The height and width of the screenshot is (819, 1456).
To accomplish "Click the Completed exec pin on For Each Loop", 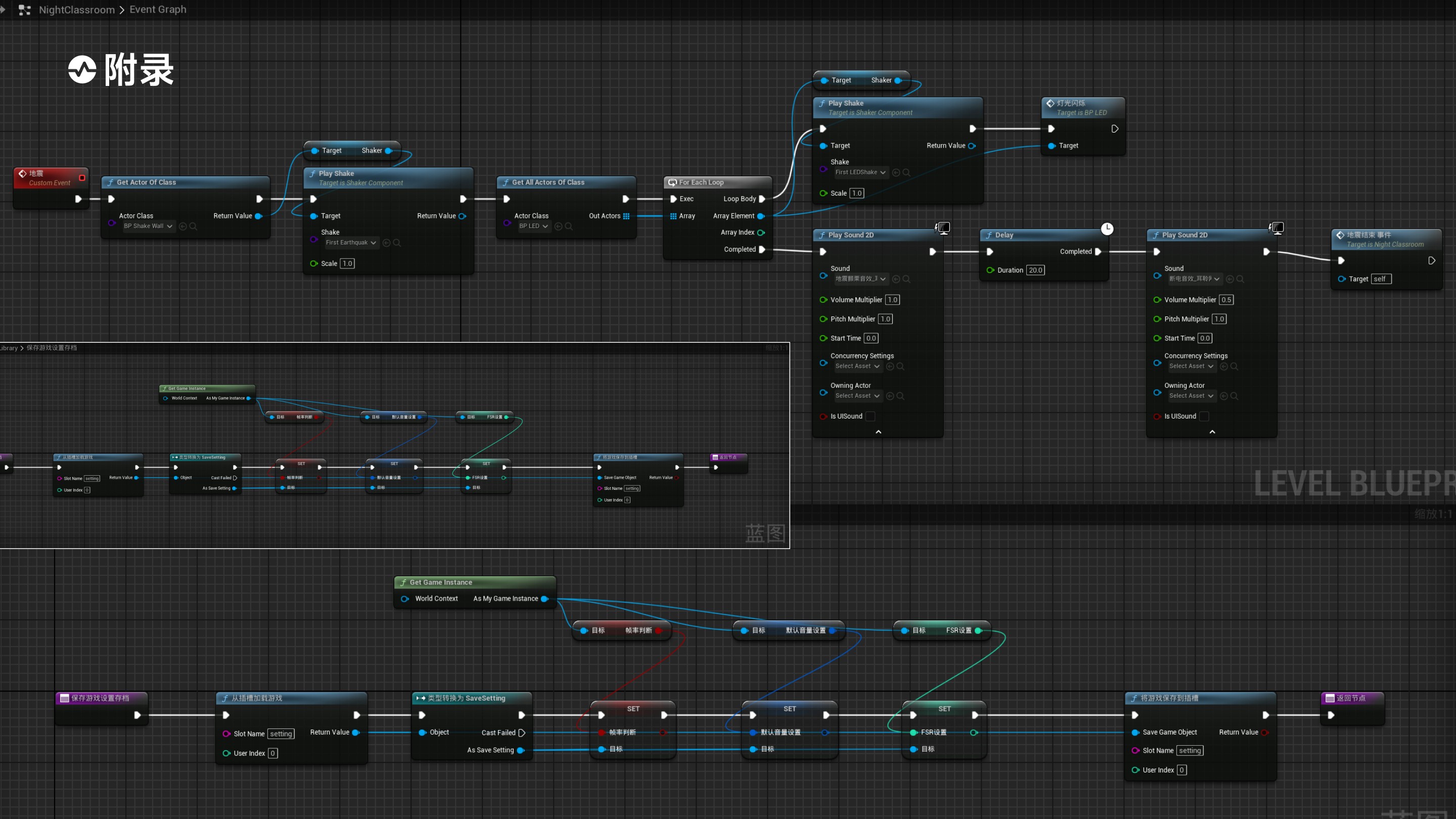I will [x=762, y=249].
